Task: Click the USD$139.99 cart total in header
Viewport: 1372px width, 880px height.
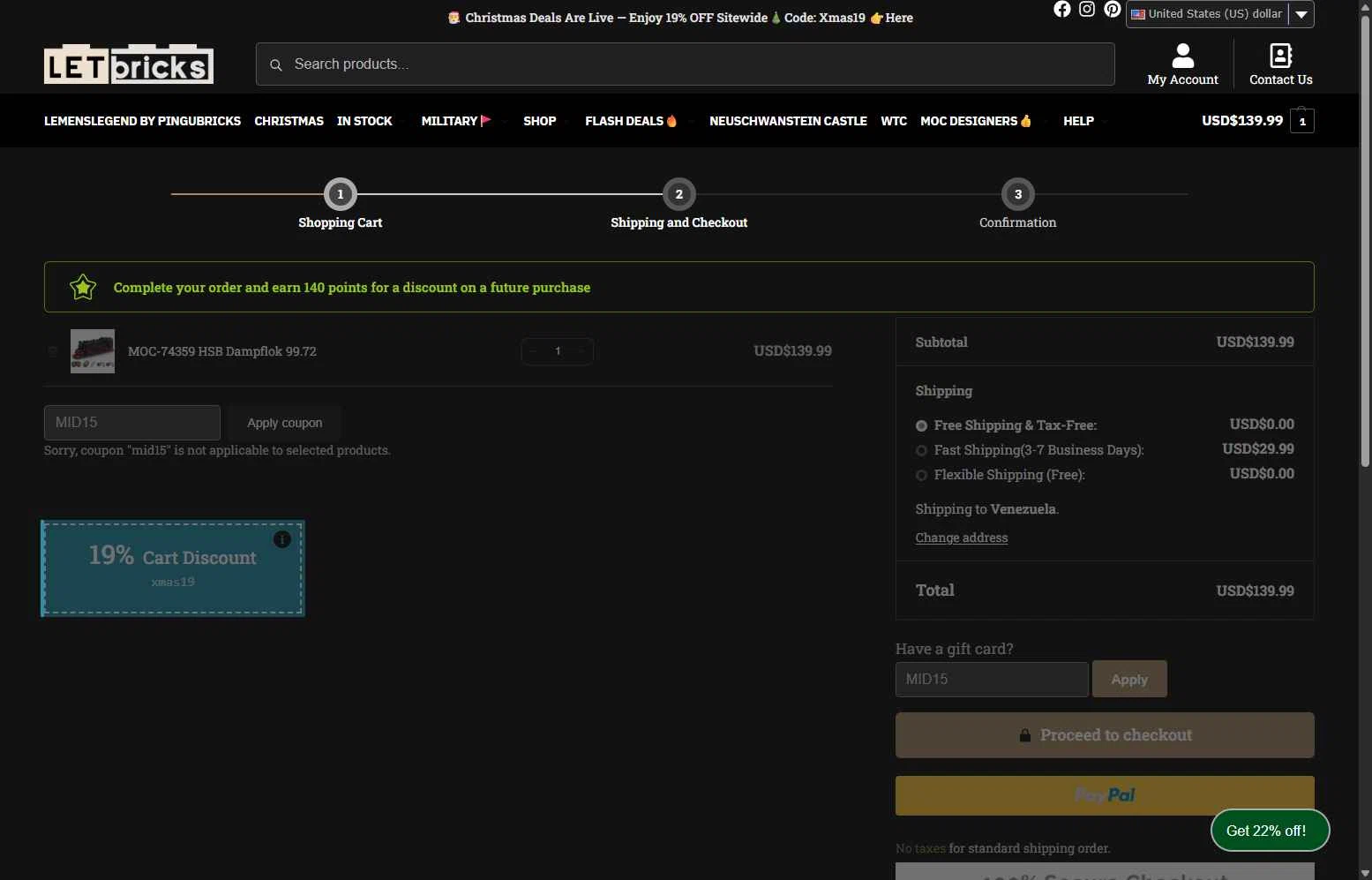Action: [x=1242, y=121]
